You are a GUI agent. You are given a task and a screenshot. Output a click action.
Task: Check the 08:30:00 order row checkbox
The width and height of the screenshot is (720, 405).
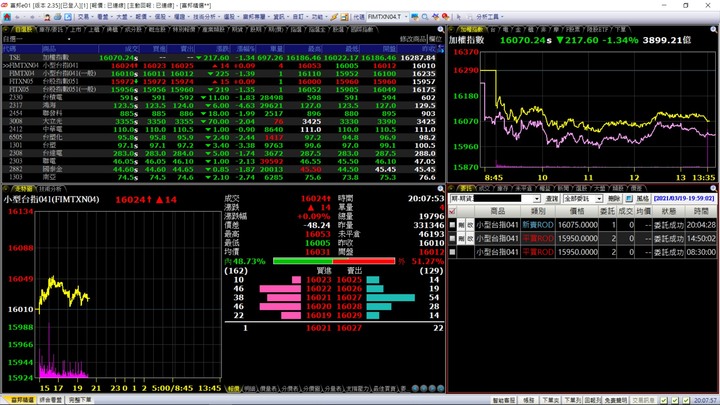pyautogui.click(x=452, y=252)
